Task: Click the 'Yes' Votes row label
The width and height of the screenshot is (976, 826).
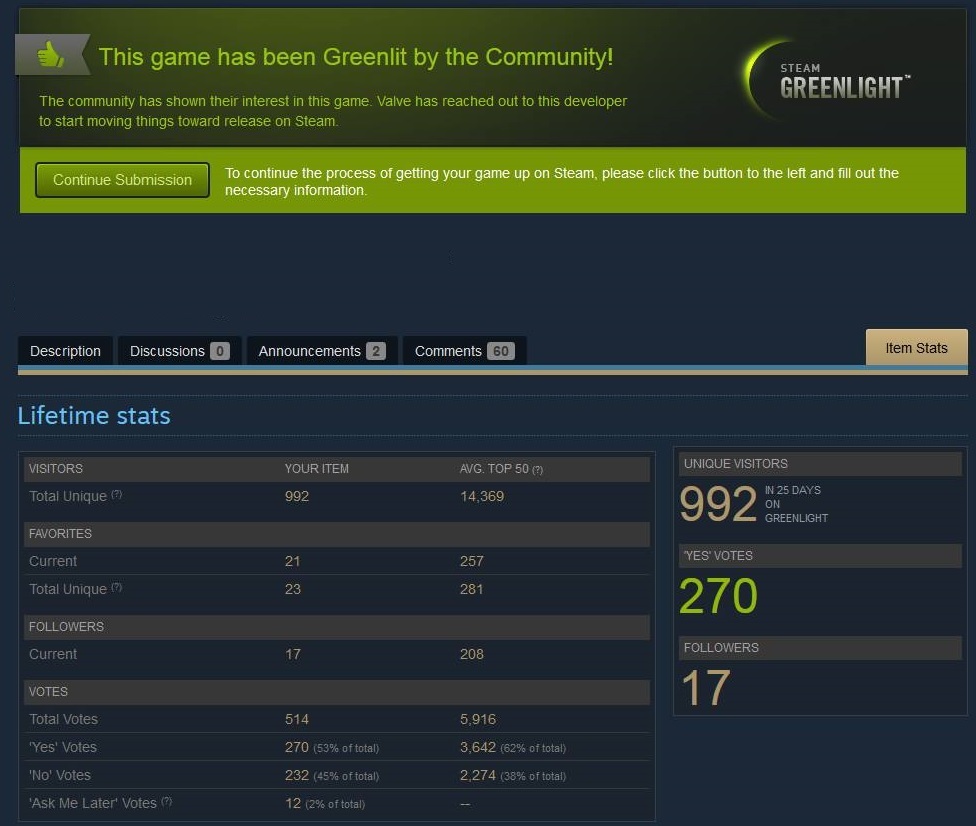Action: 63,747
